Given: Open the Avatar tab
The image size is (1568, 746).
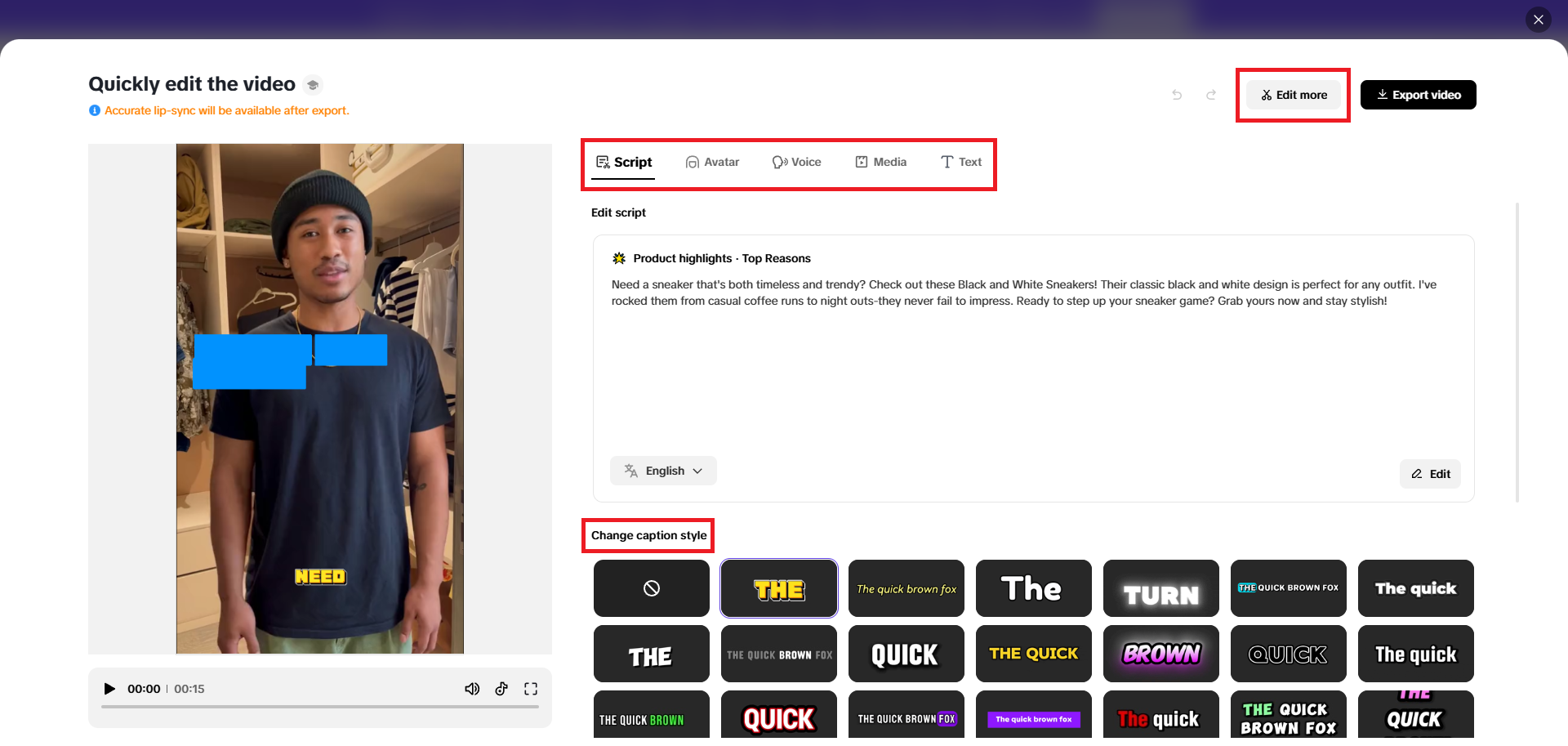Looking at the screenshot, I should tap(712, 163).
